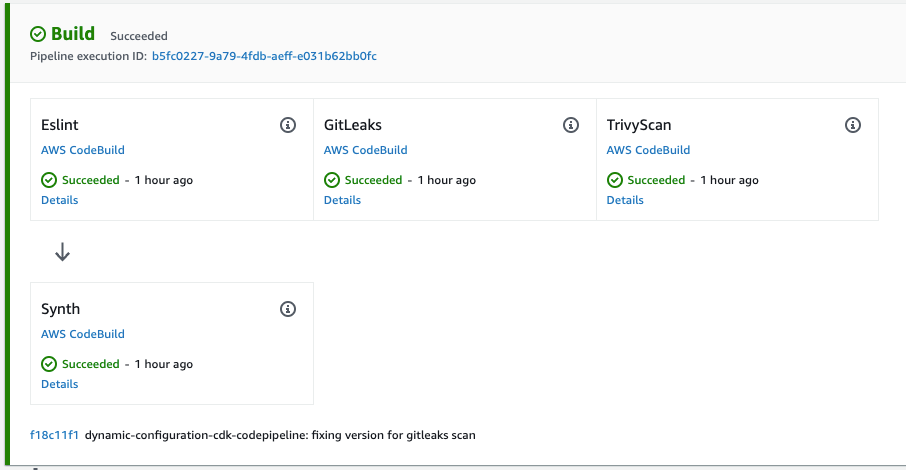Open commit f18c11f1 link
This screenshot has height=470, width=906.
(54, 435)
